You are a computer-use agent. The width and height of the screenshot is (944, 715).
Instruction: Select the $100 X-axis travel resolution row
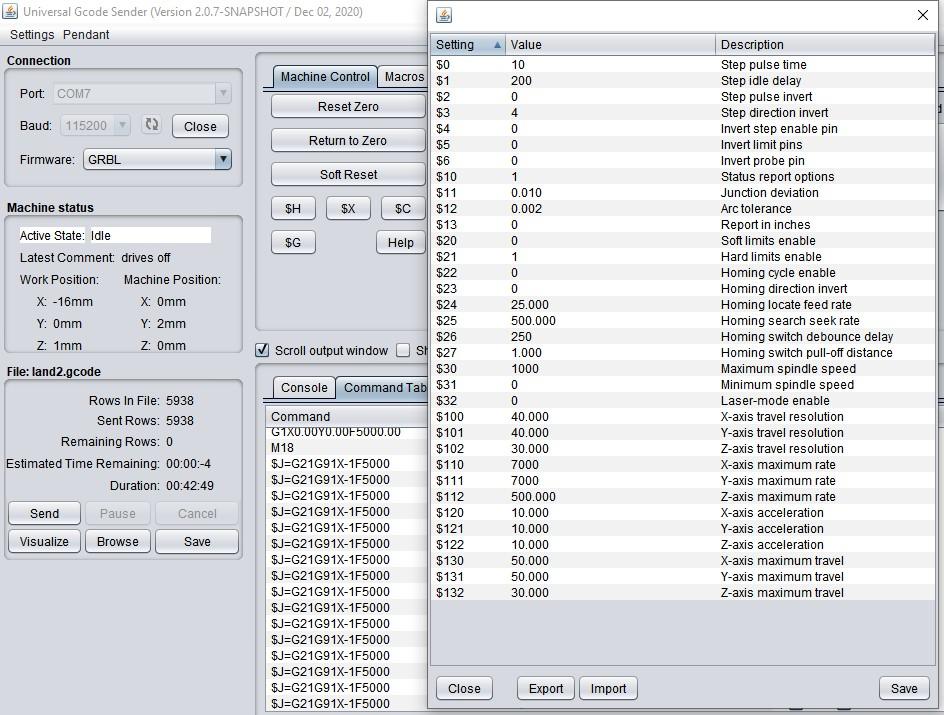(x=683, y=416)
